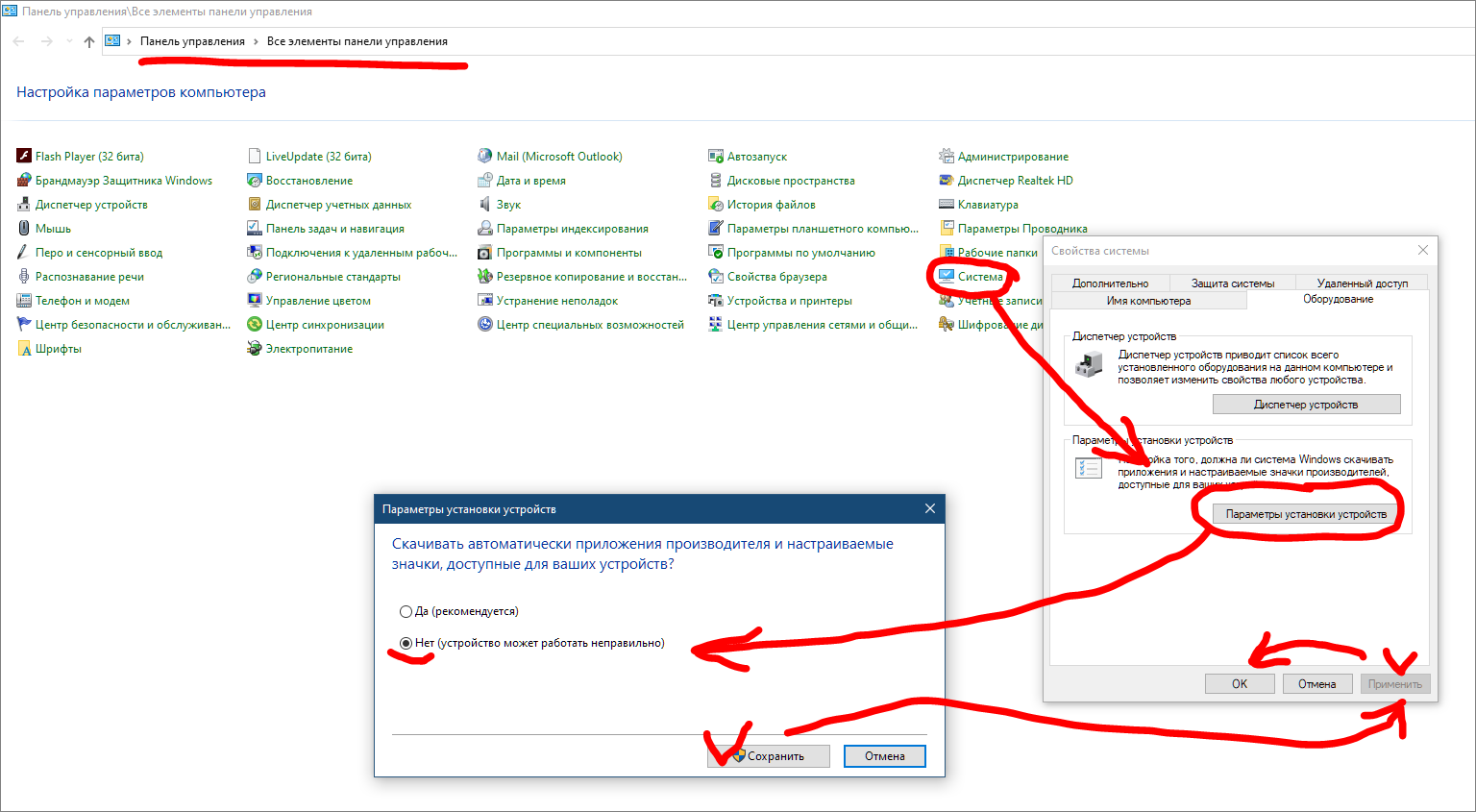Select the Нет (устройство может работать неправильно) option
Image resolution: width=1476 pixels, height=812 pixels.
531,643
